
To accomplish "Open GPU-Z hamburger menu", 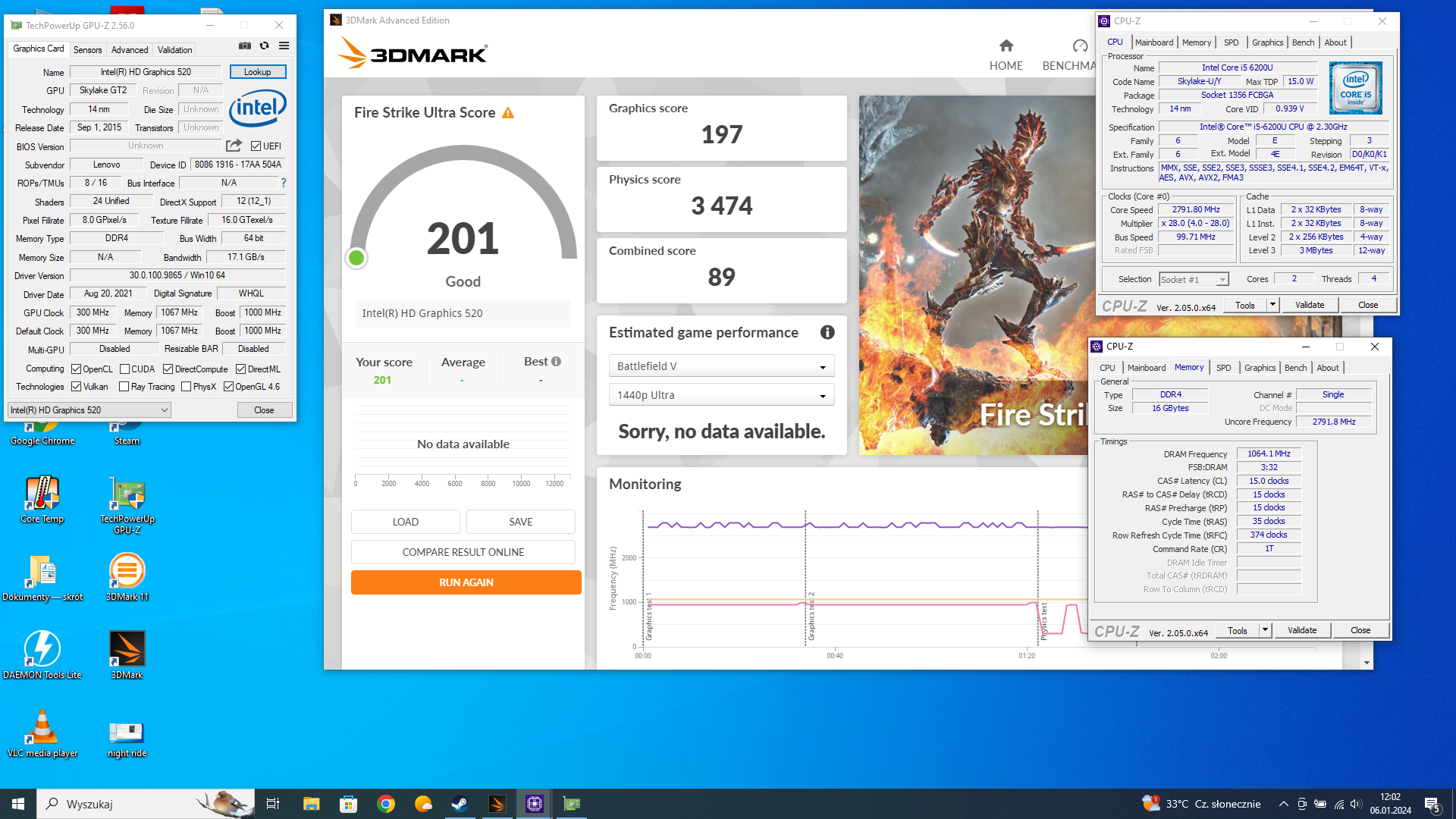I will [284, 46].
